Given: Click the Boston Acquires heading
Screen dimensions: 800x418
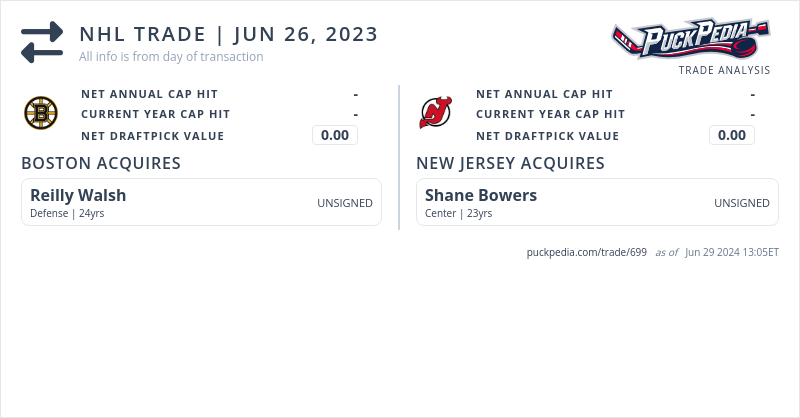Looking at the screenshot, I should (x=101, y=163).
